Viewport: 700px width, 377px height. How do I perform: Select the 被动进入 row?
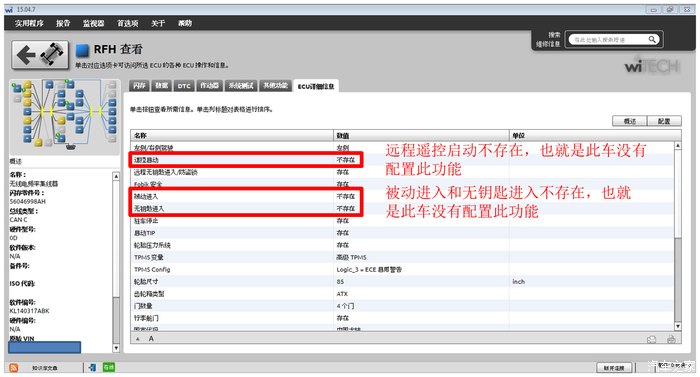[x=402, y=196]
